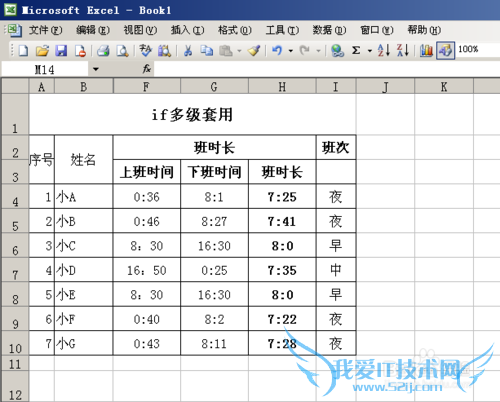Click the fx Insert Function icon
The image size is (500, 402).
click(x=147, y=69)
